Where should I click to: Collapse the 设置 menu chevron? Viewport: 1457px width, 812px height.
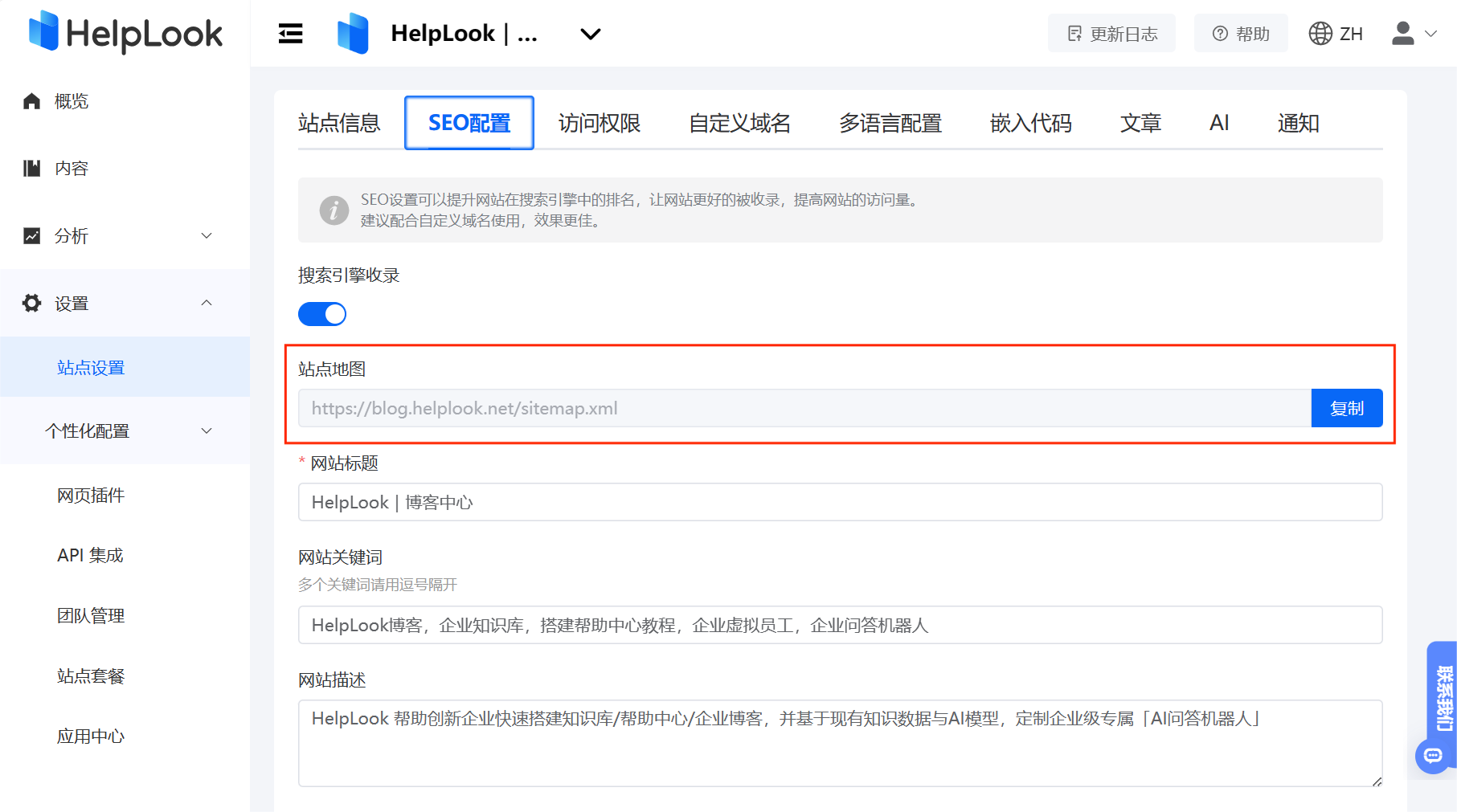207,303
